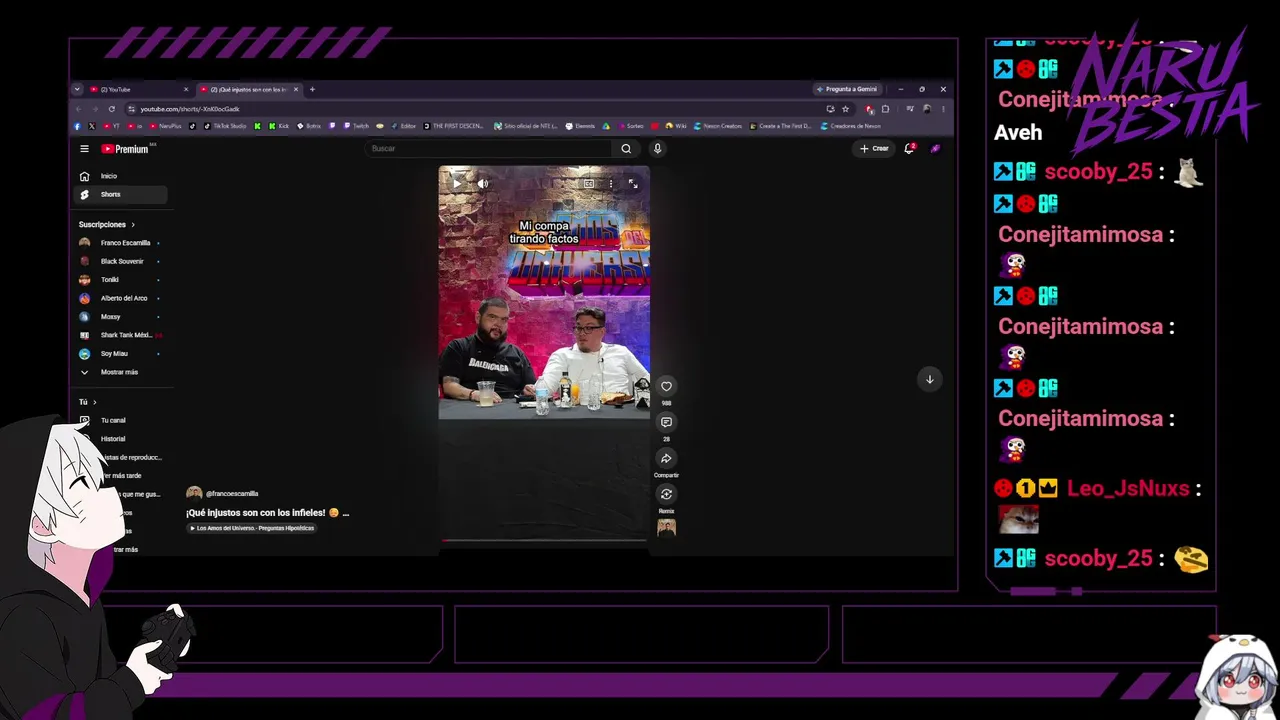Seek on the Short progress bar
The width and height of the screenshot is (1280, 720).
pos(544,540)
